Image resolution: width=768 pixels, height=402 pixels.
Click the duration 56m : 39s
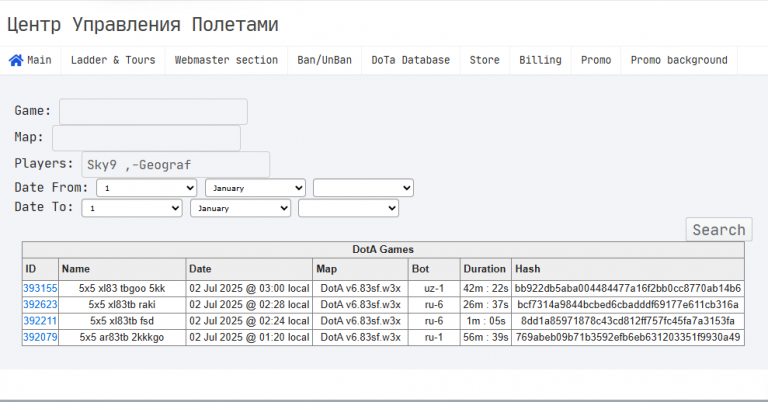click(486, 337)
